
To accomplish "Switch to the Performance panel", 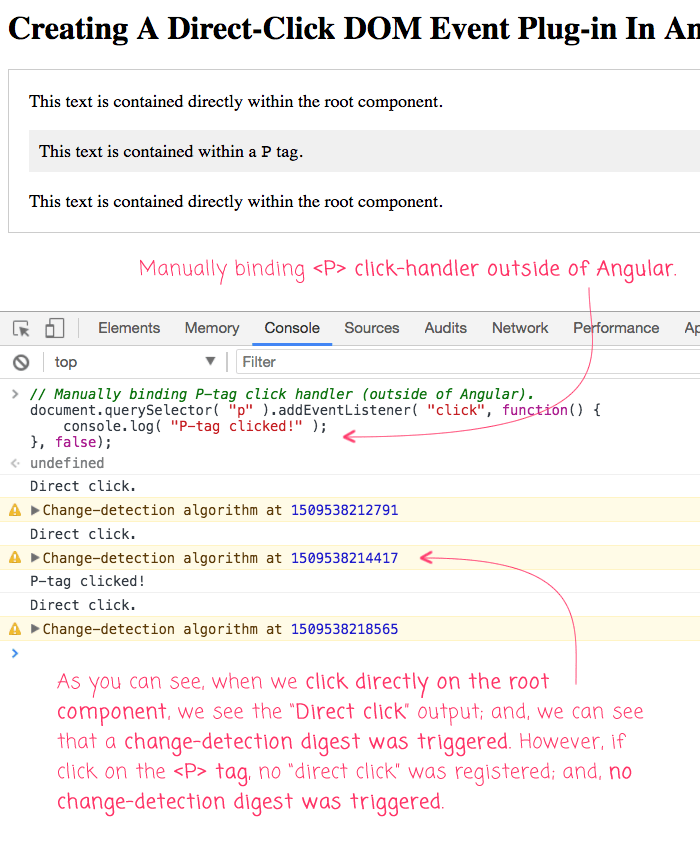I will click(616, 328).
